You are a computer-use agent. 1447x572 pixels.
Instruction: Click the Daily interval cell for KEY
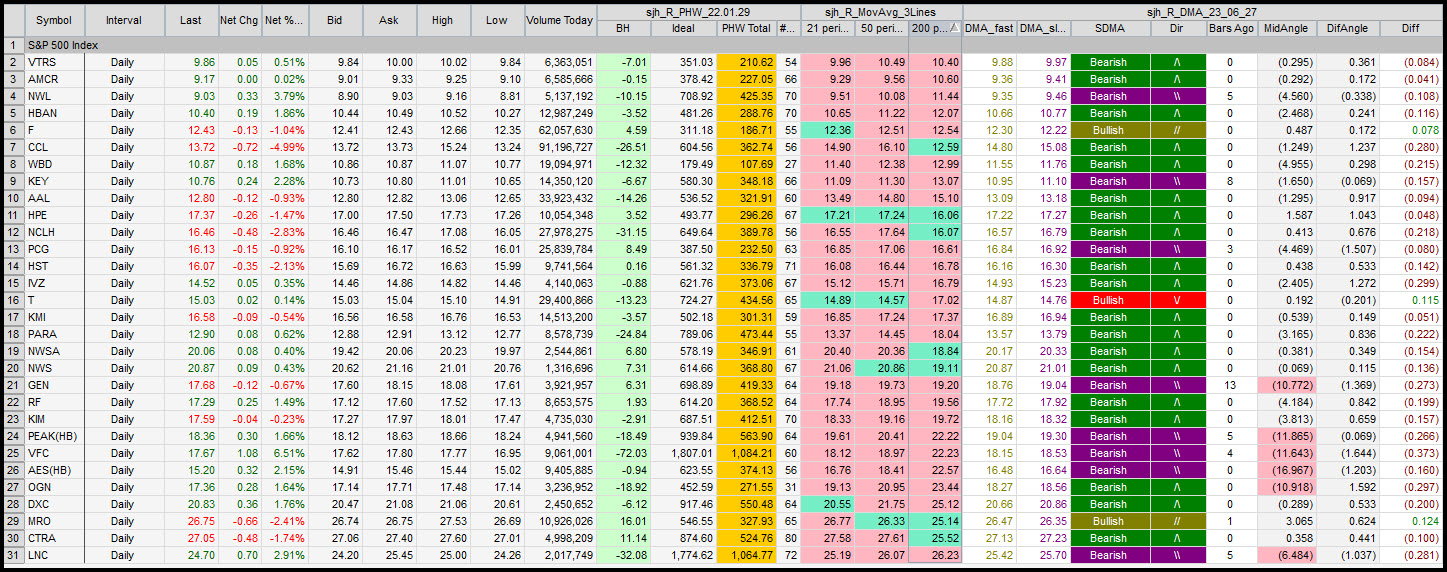point(123,181)
